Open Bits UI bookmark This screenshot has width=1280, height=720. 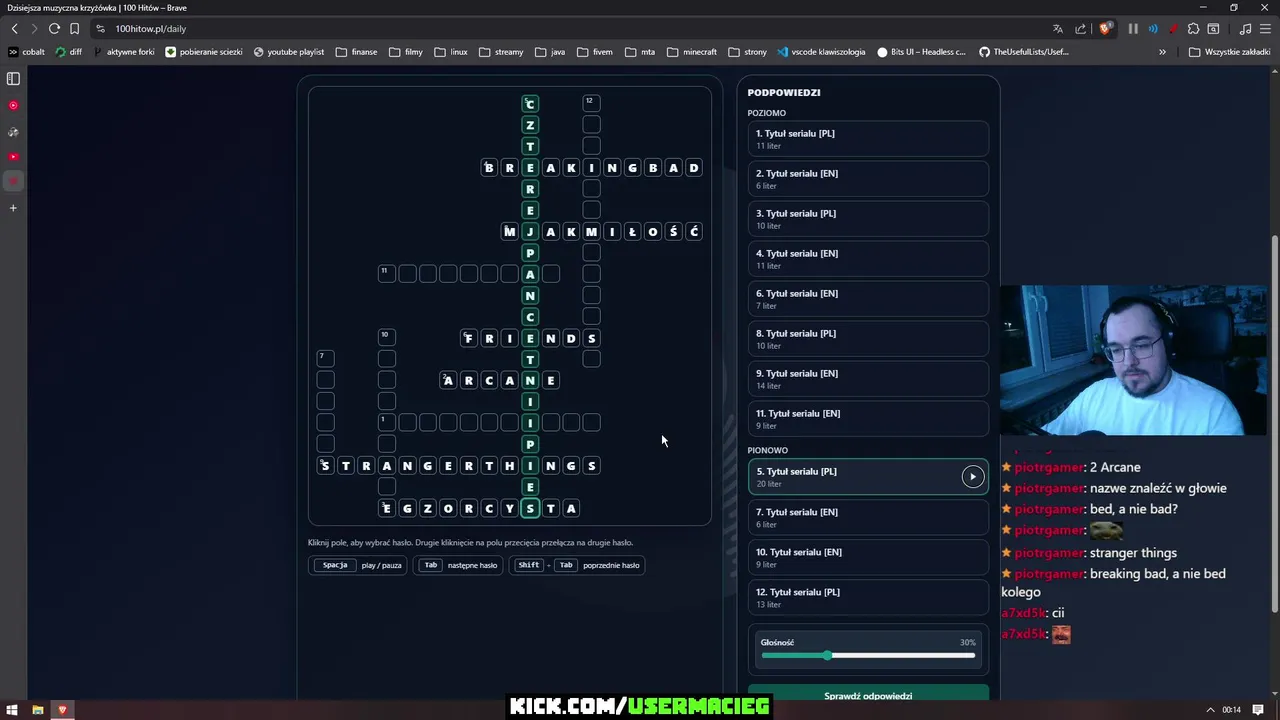pyautogui.click(x=921, y=52)
